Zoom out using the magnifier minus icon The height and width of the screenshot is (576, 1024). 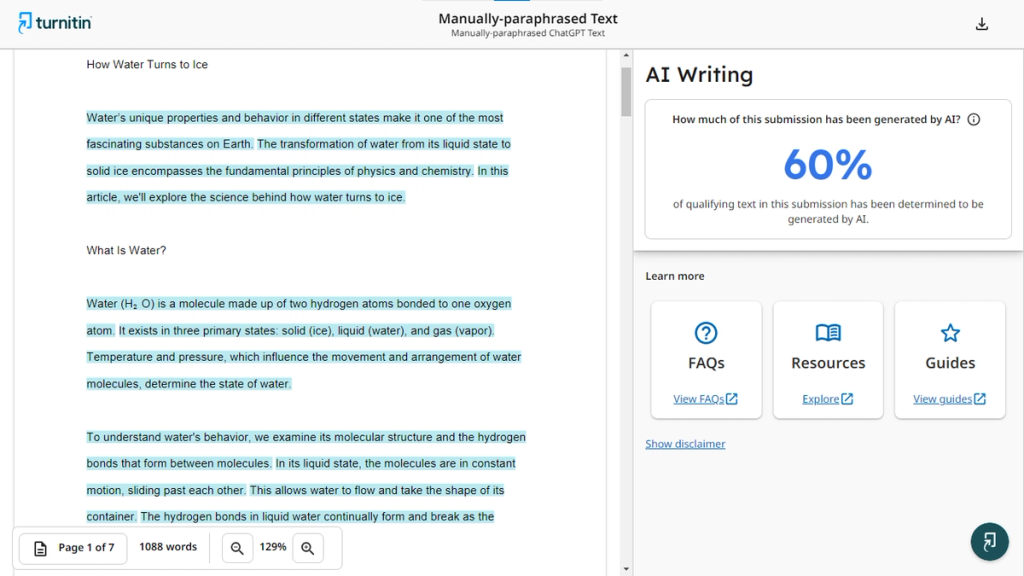[237, 548]
